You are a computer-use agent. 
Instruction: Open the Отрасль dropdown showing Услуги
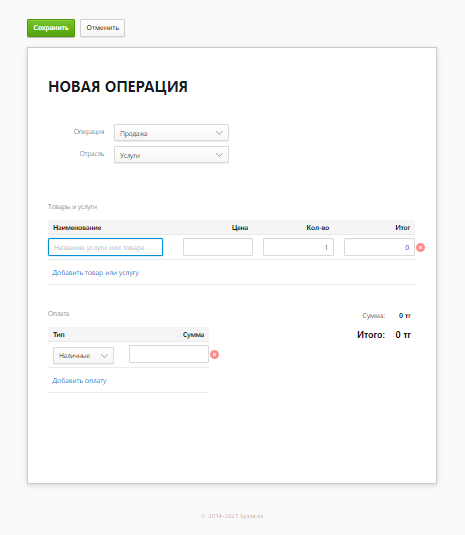tap(171, 155)
